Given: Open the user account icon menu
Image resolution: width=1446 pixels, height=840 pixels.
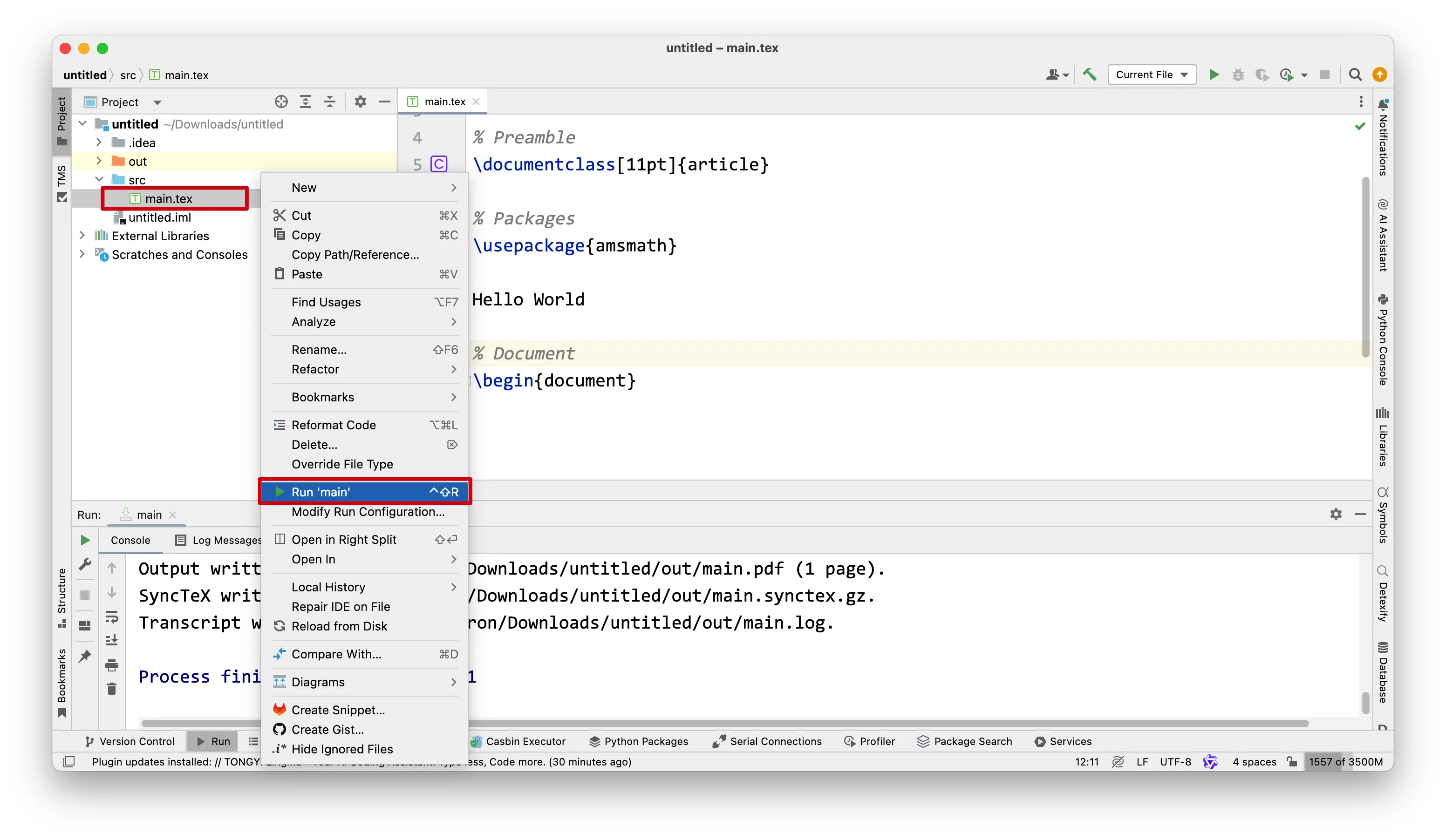Looking at the screenshot, I should point(1057,75).
